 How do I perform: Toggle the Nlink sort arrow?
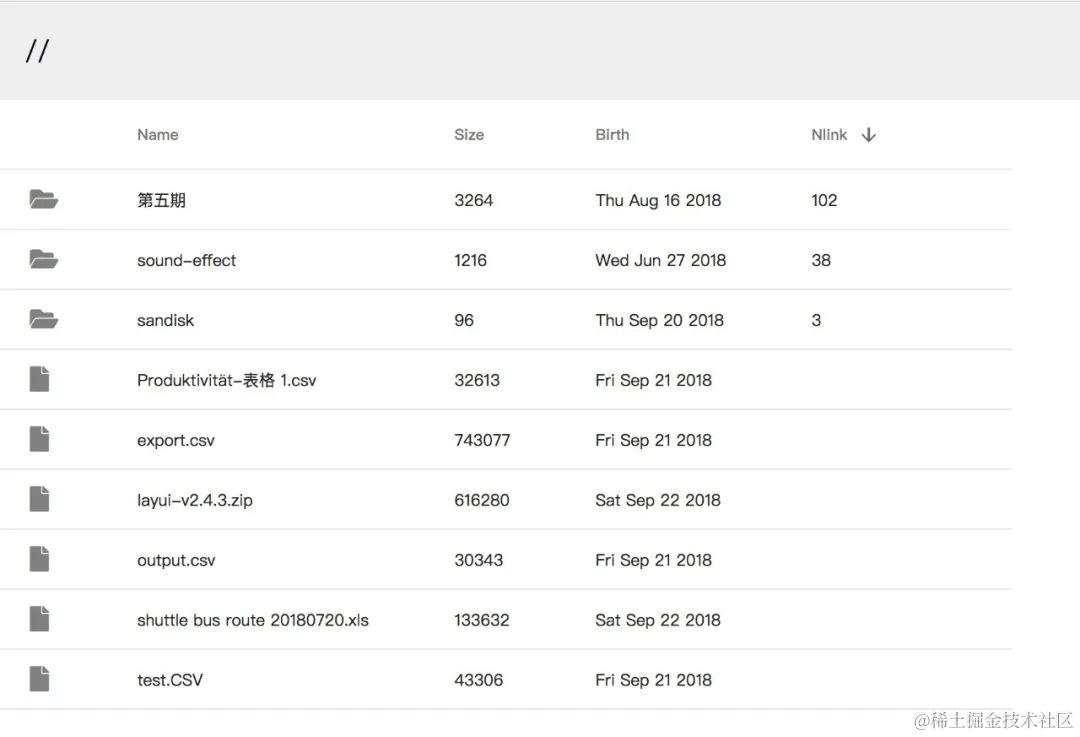click(x=868, y=135)
